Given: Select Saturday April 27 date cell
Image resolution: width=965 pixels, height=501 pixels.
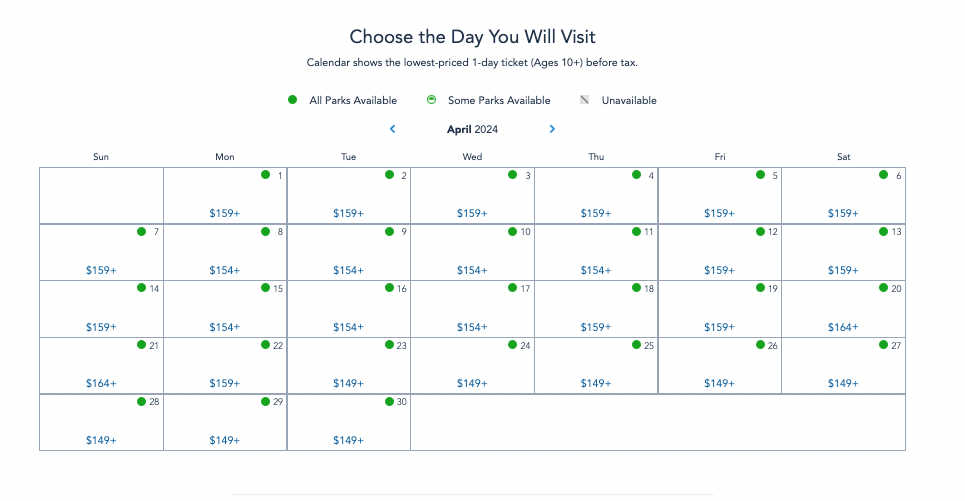Looking at the screenshot, I should (x=843, y=364).
